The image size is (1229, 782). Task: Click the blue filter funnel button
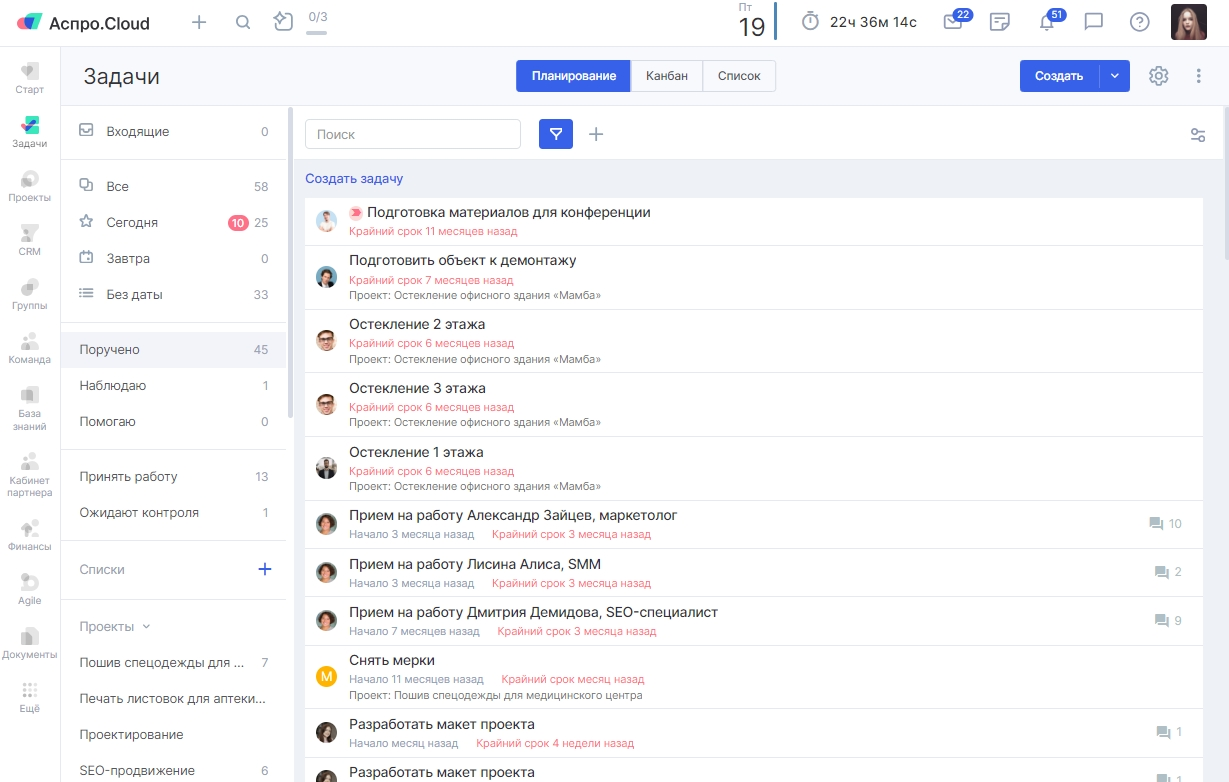pyautogui.click(x=556, y=134)
